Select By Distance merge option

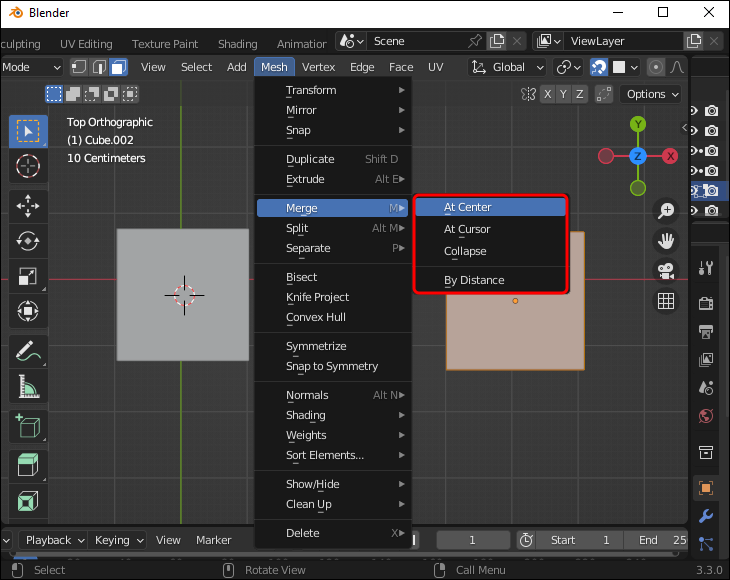point(474,280)
